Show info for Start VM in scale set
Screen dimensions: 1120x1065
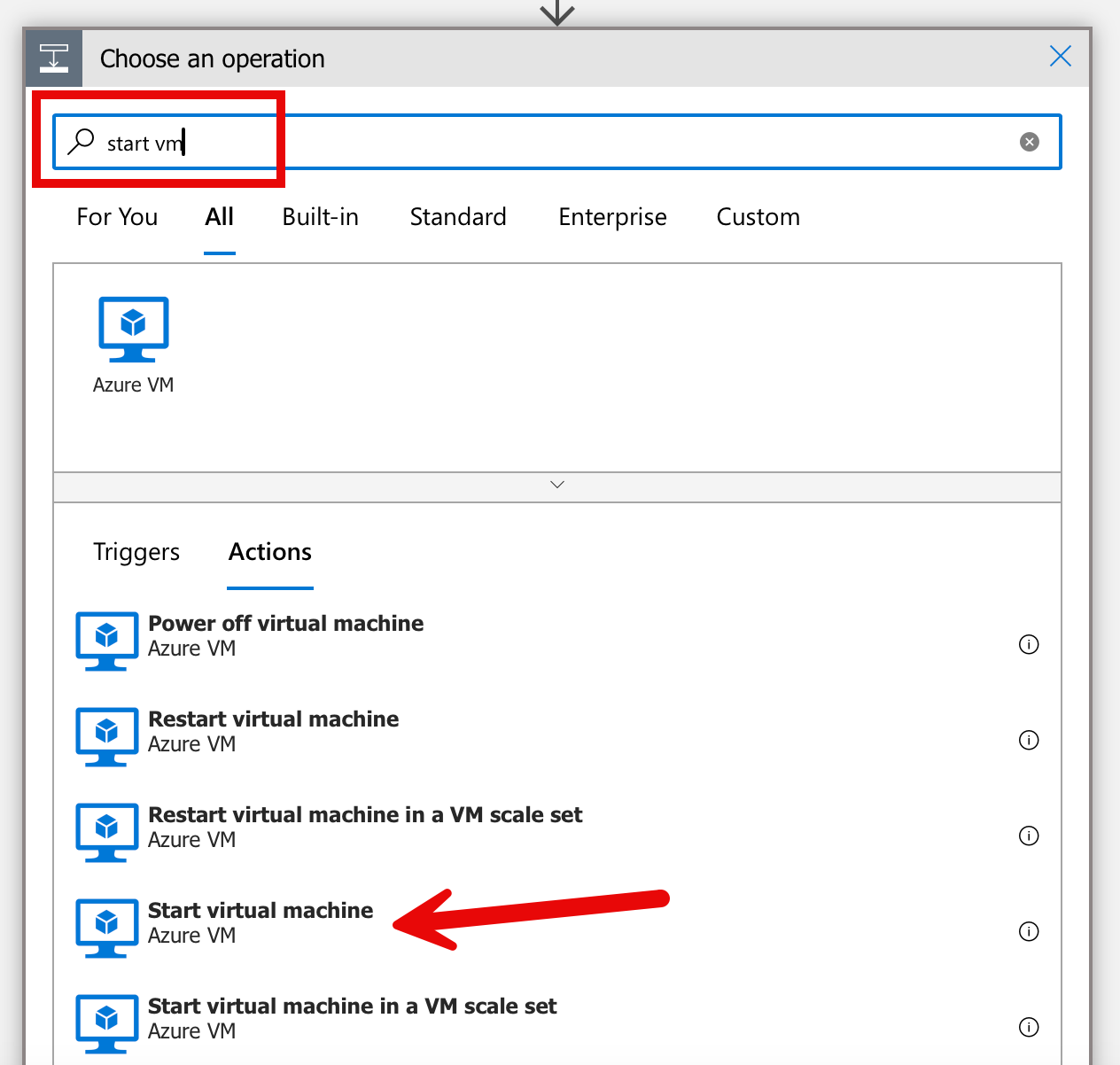pos(1028,1027)
